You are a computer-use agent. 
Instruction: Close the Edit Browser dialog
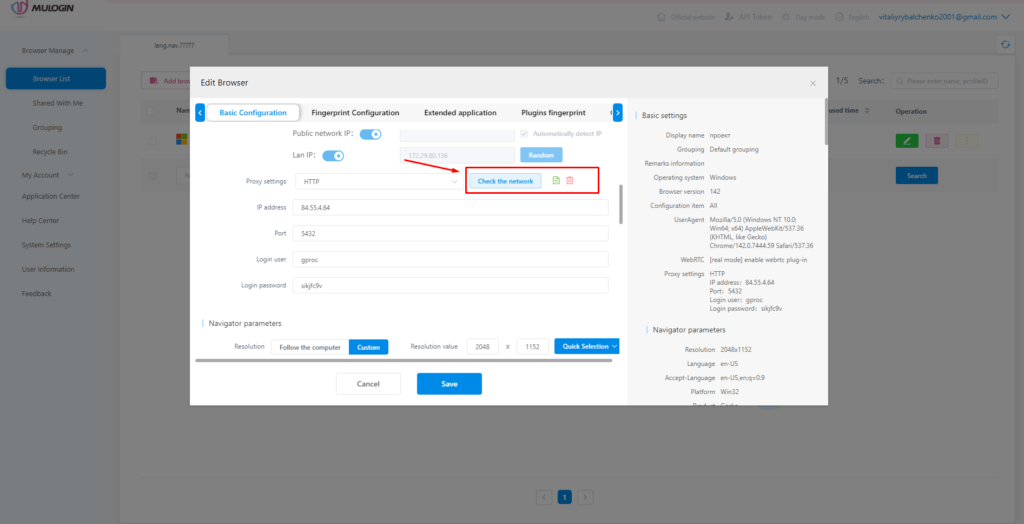tap(812, 83)
